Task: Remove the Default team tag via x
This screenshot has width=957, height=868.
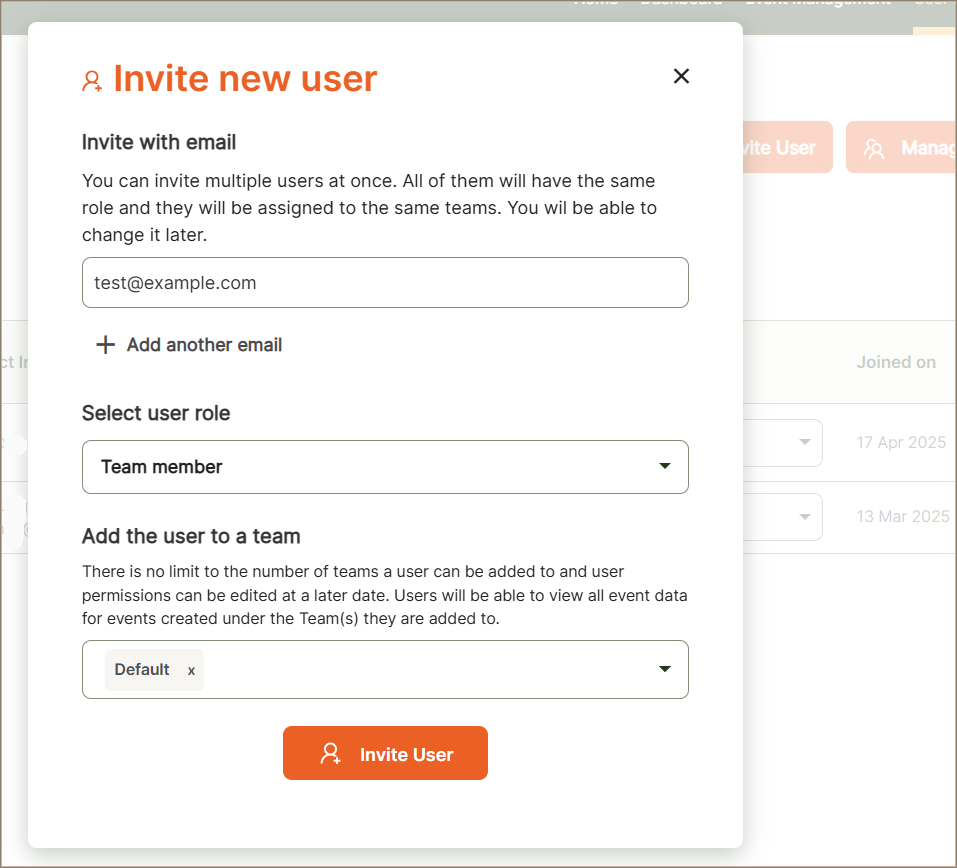Action: pyautogui.click(x=191, y=670)
